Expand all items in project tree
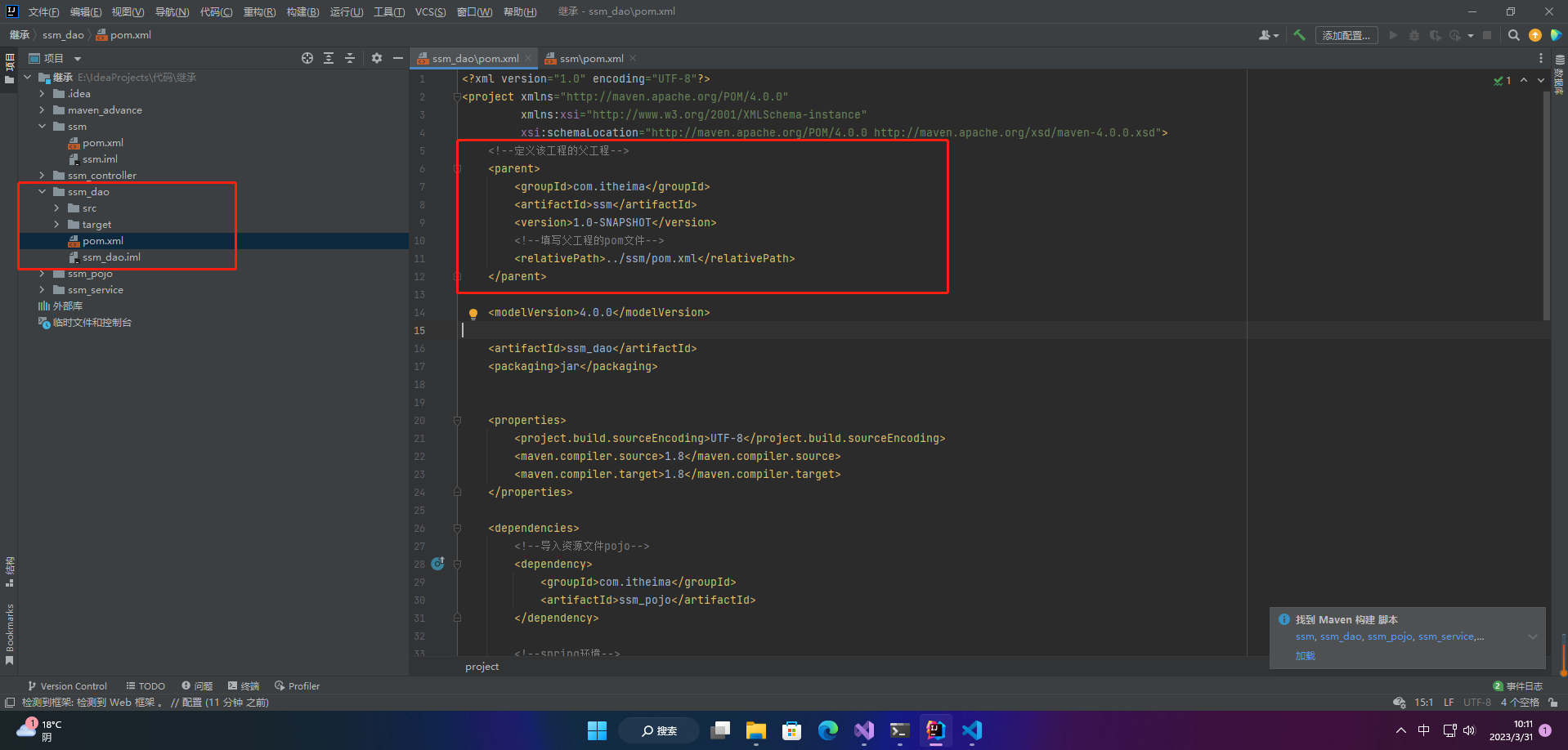The width and height of the screenshot is (1568, 750). [x=329, y=58]
